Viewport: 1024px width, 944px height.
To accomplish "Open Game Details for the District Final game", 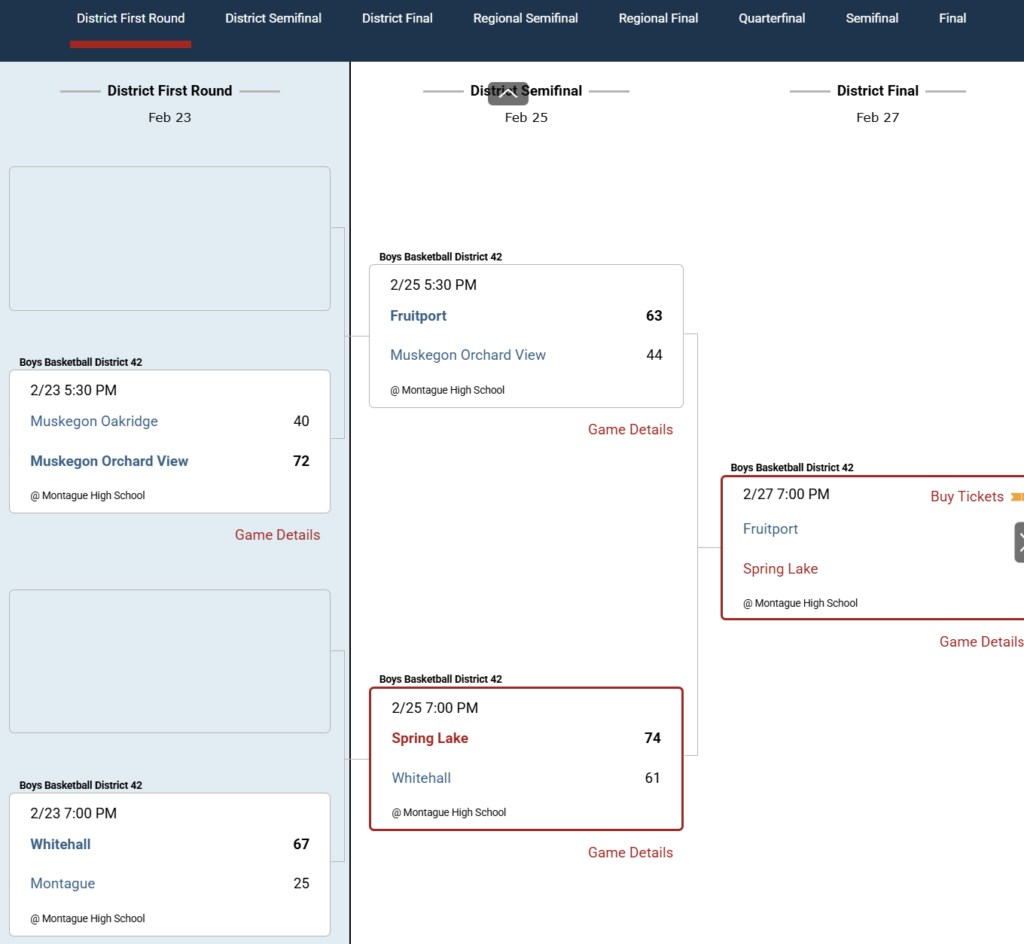I will click(980, 642).
